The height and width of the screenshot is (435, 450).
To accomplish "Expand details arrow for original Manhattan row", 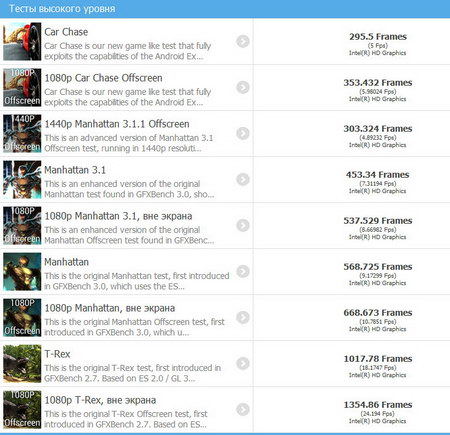I will [243, 271].
